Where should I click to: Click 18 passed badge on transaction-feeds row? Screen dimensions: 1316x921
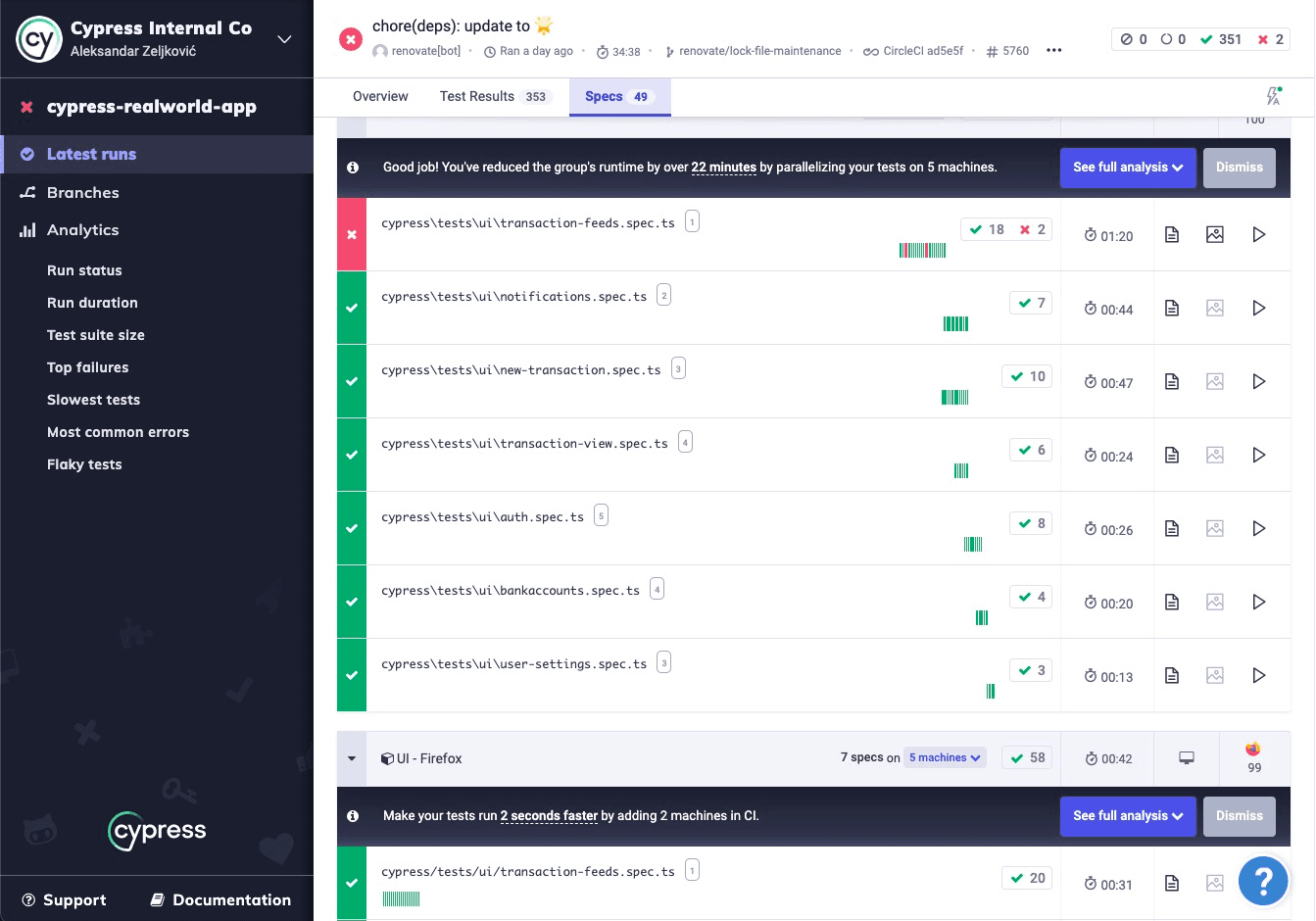[x=988, y=229]
